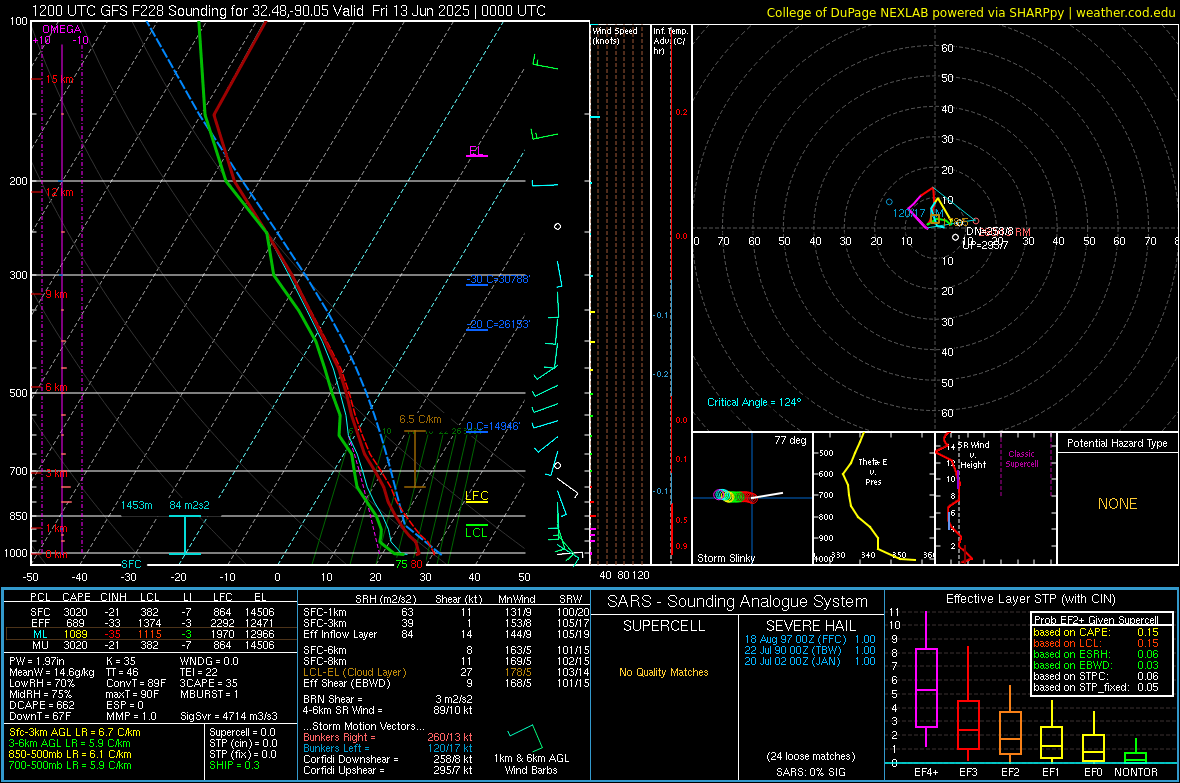Click the green wind barb glyph beside storm motions

(x=526, y=737)
